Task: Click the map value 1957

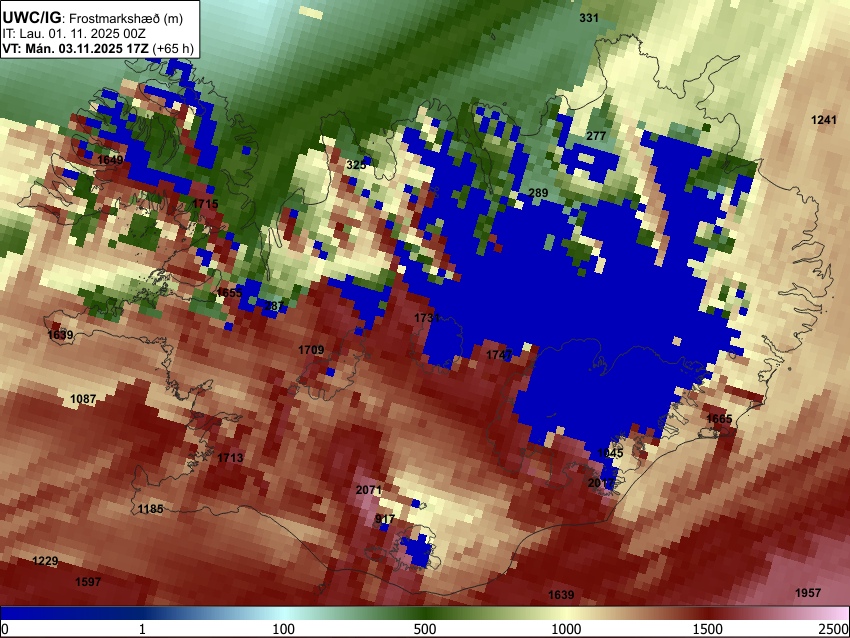Action: 808,593
